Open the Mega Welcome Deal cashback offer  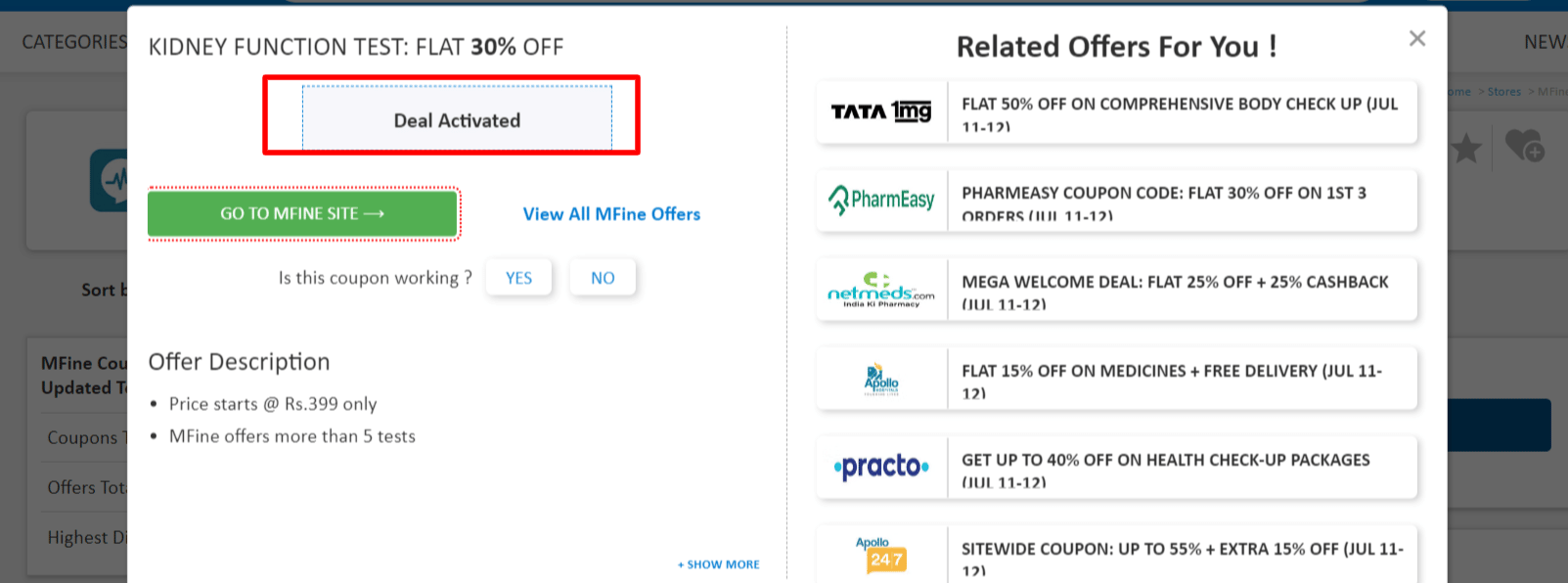click(x=1181, y=290)
